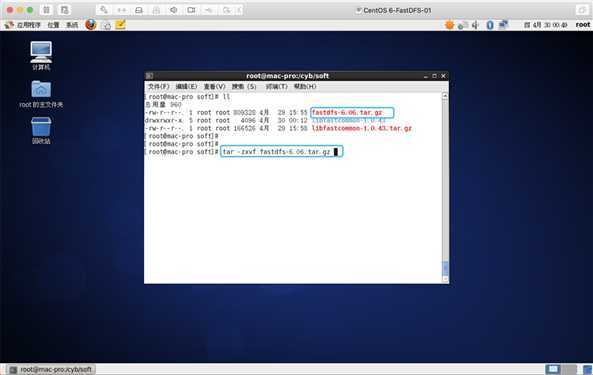Image resolution: width=593 pixels, height=375 pixels.
Task: Open the terminal 文件(F) menu
Action: point(158,87)
